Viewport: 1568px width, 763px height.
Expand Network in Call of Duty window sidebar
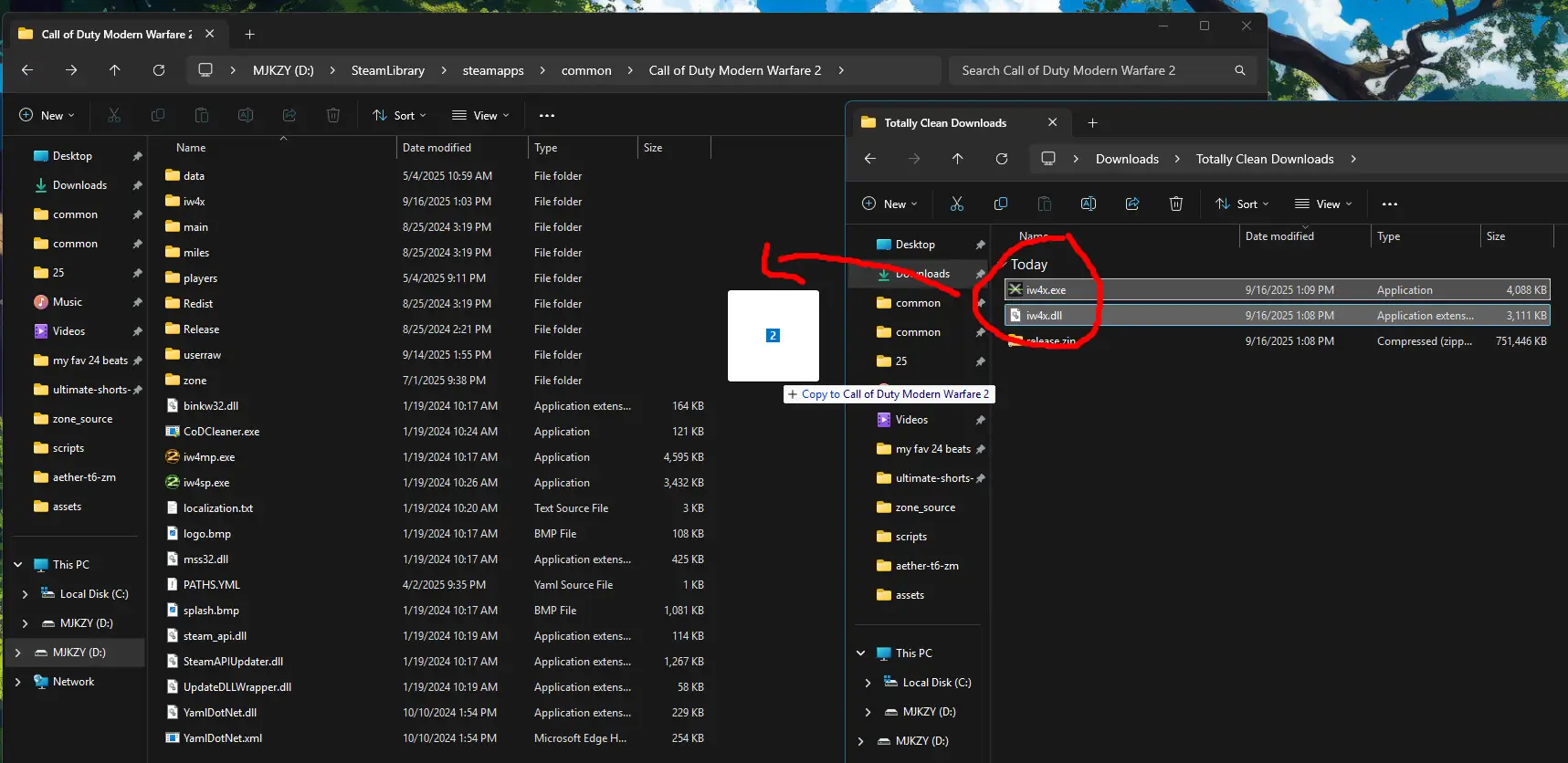[17, 682]
